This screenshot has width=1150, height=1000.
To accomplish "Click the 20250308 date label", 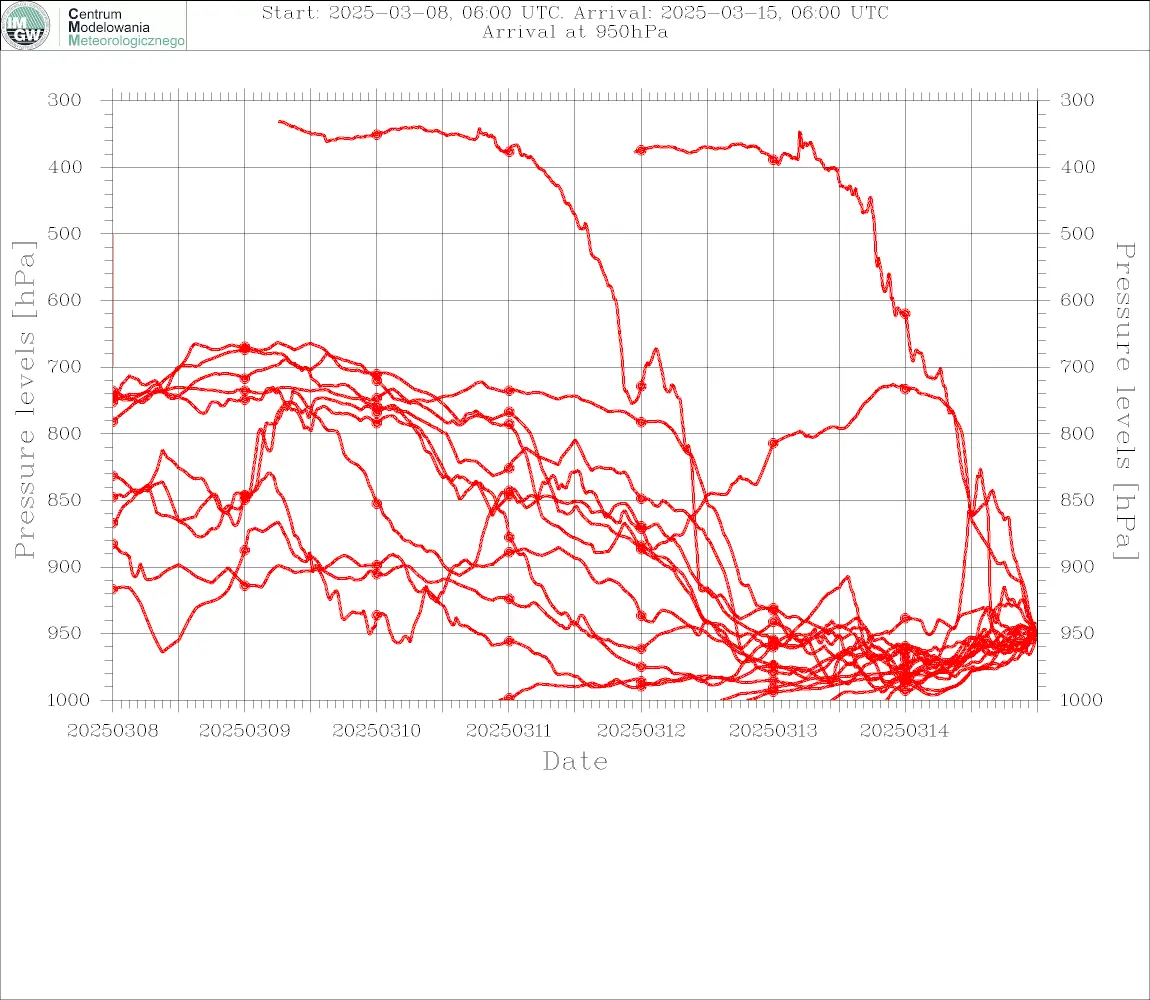I will point(112,731).
